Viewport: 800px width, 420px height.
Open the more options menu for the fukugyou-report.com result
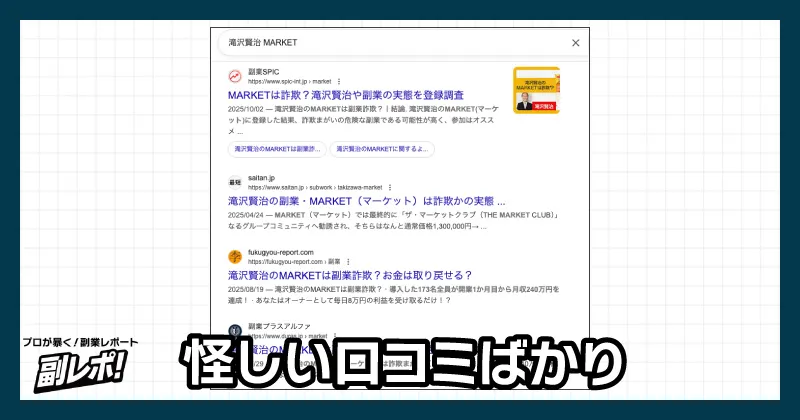pyautogui.click(x=348, y=262)
